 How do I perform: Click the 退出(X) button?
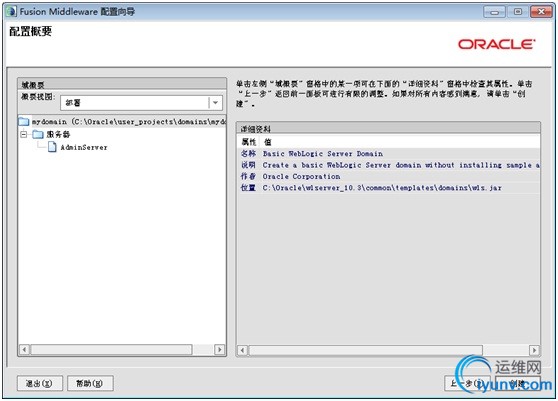(40, 383)
